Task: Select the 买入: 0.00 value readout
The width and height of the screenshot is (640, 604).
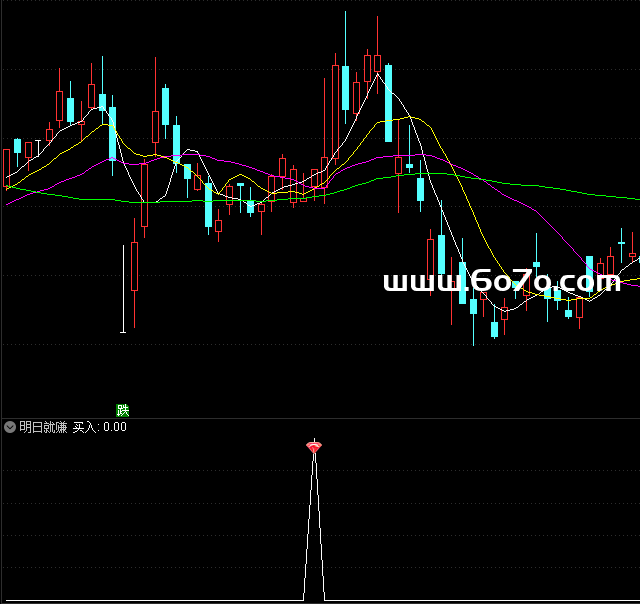Action: pos(100,427)
